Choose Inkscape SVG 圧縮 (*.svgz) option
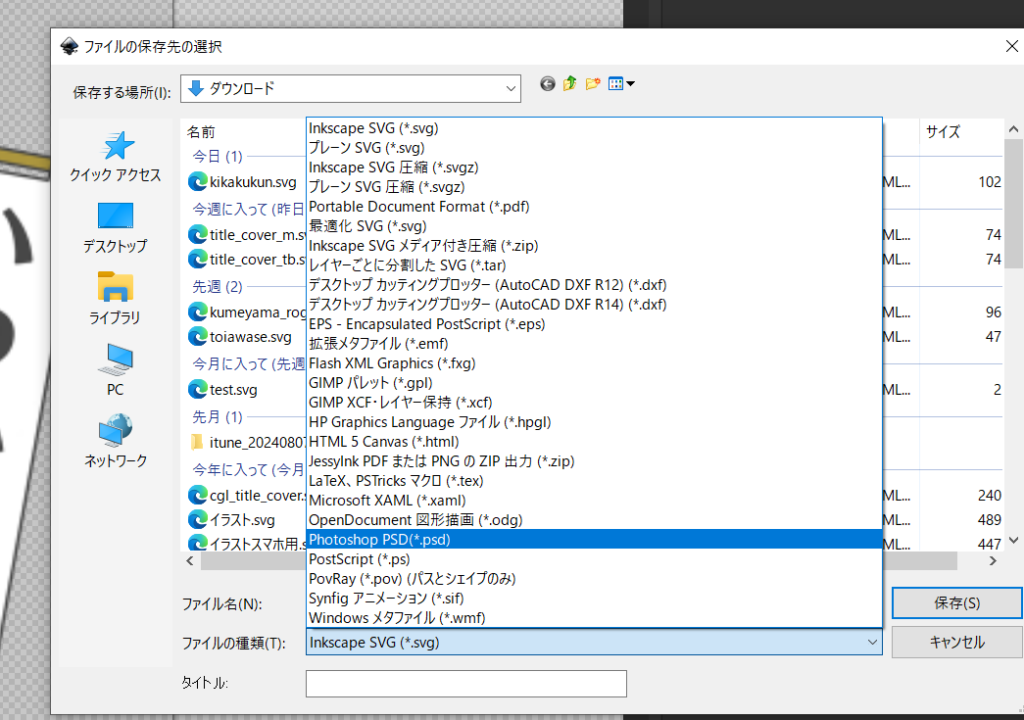 594,167
